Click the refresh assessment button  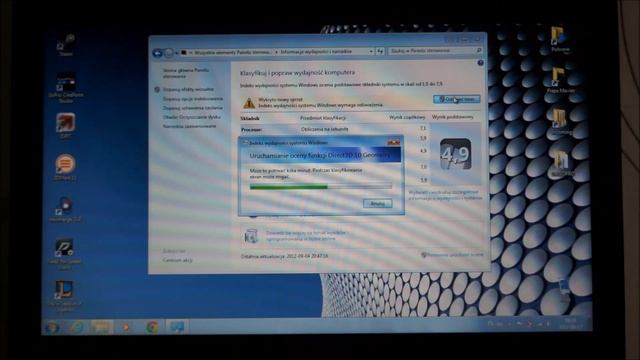click(x=456, y=99)
